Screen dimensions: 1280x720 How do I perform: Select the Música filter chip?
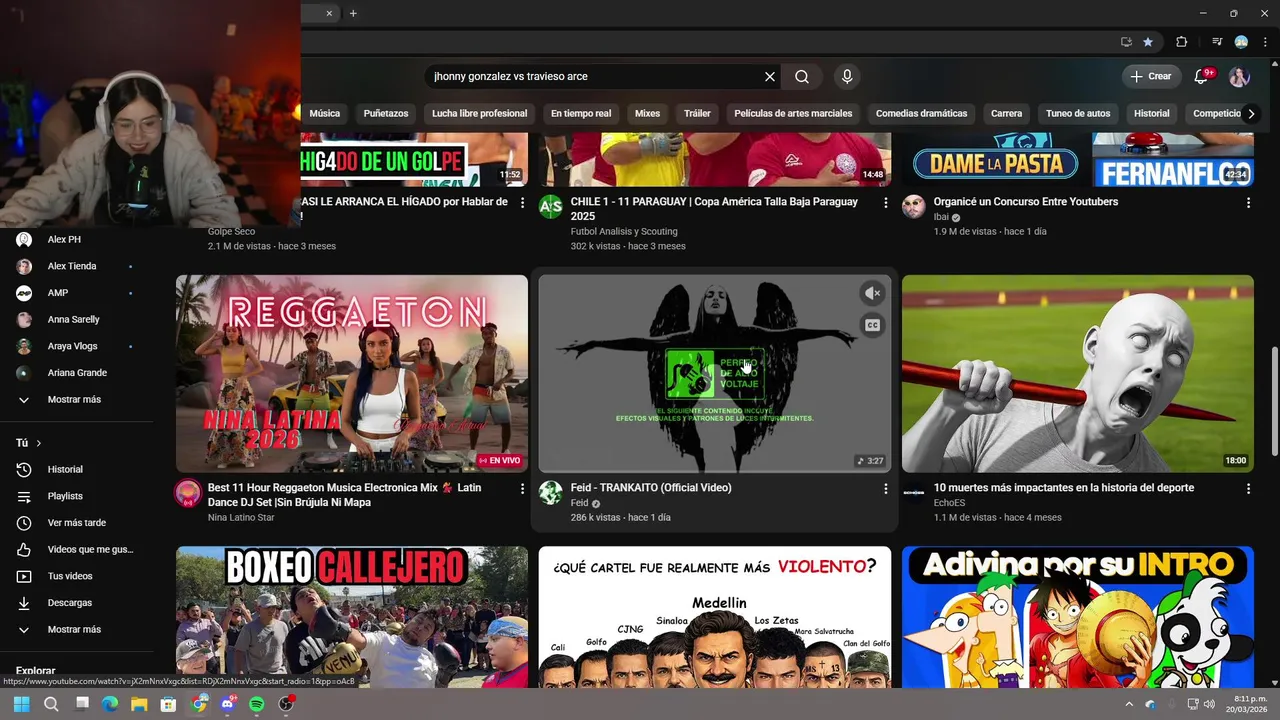[324, 114]
